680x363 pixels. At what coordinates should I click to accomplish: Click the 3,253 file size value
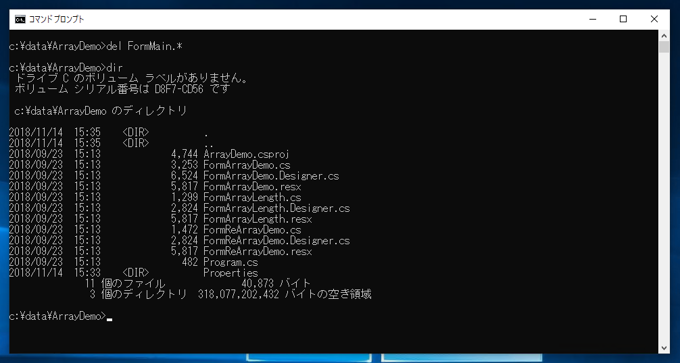[x=185, y=165]
